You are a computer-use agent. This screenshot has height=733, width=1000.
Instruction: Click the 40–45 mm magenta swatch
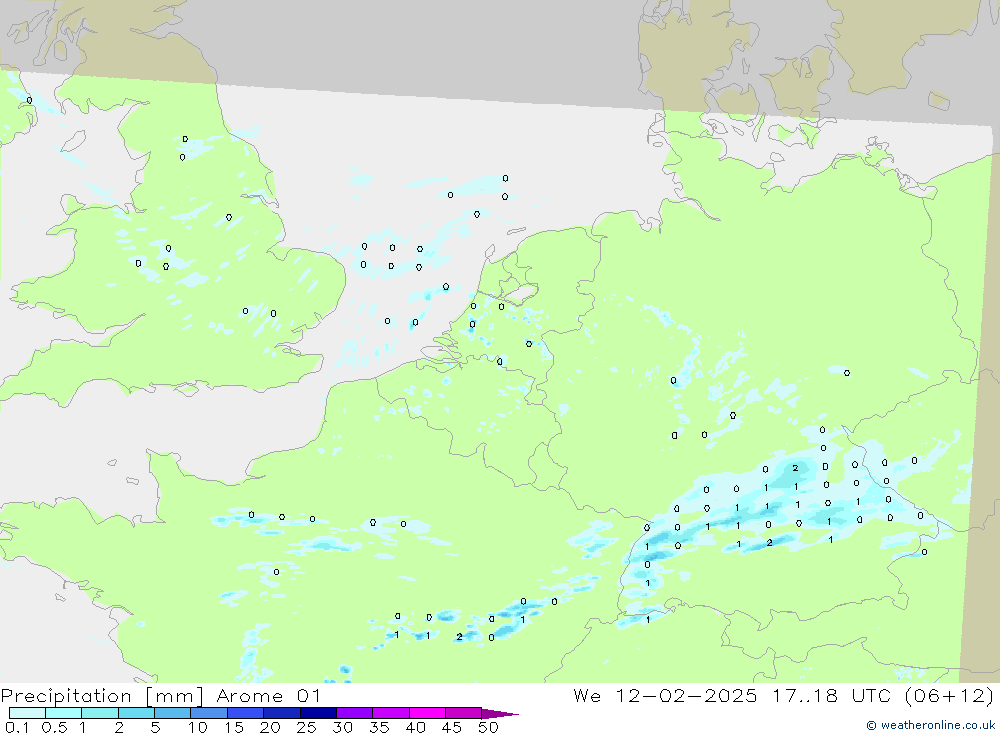pos(427,713)
